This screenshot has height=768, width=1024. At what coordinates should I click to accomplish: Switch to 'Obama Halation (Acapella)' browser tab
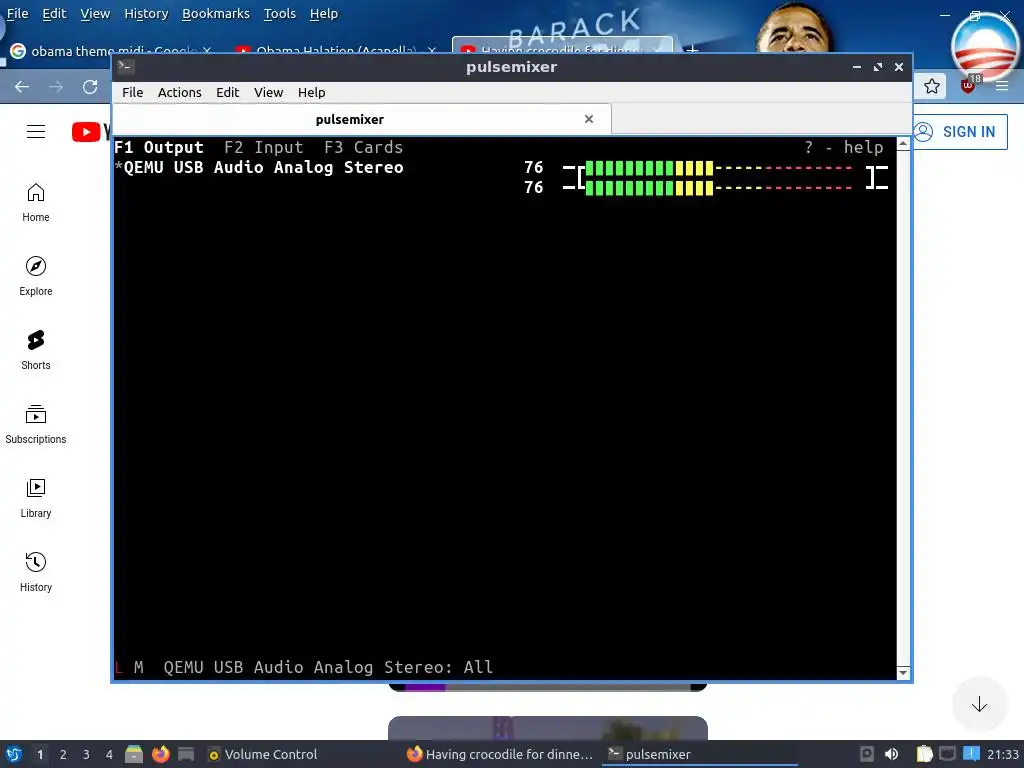click(335, 51)
